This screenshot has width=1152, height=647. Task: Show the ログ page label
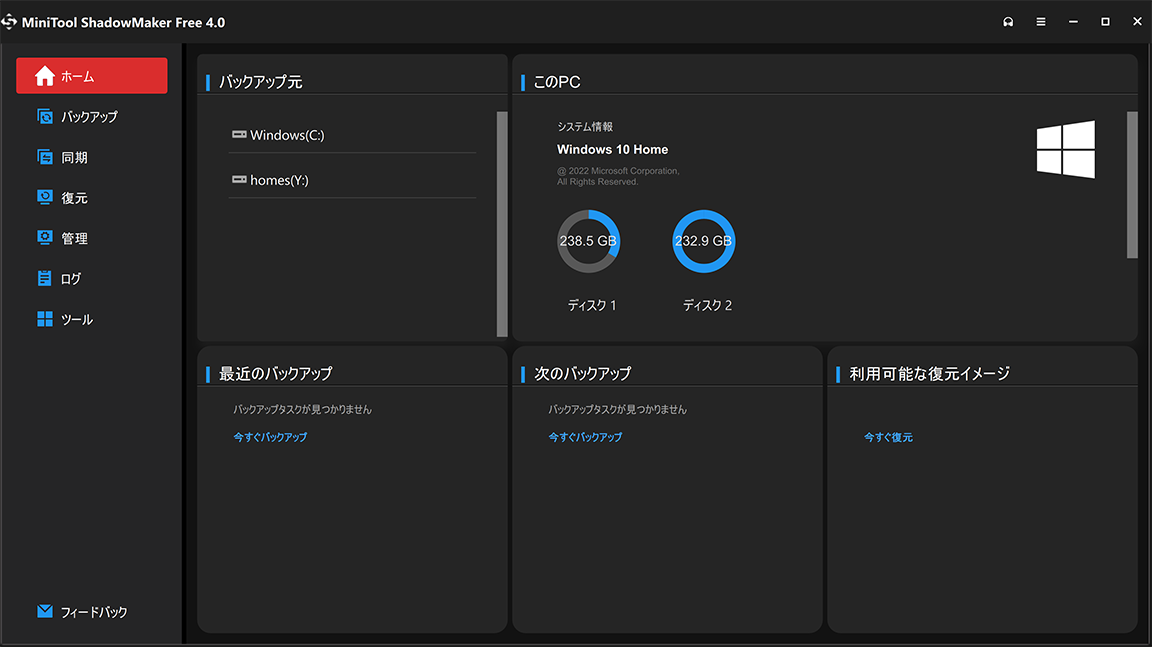point(71,279)
